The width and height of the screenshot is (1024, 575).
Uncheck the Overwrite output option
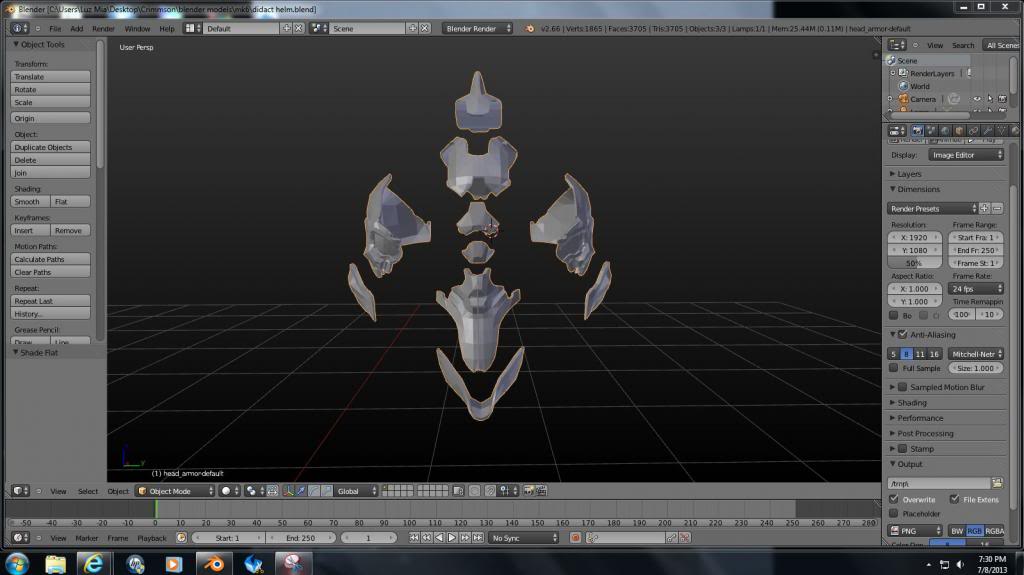click(895, 499)
